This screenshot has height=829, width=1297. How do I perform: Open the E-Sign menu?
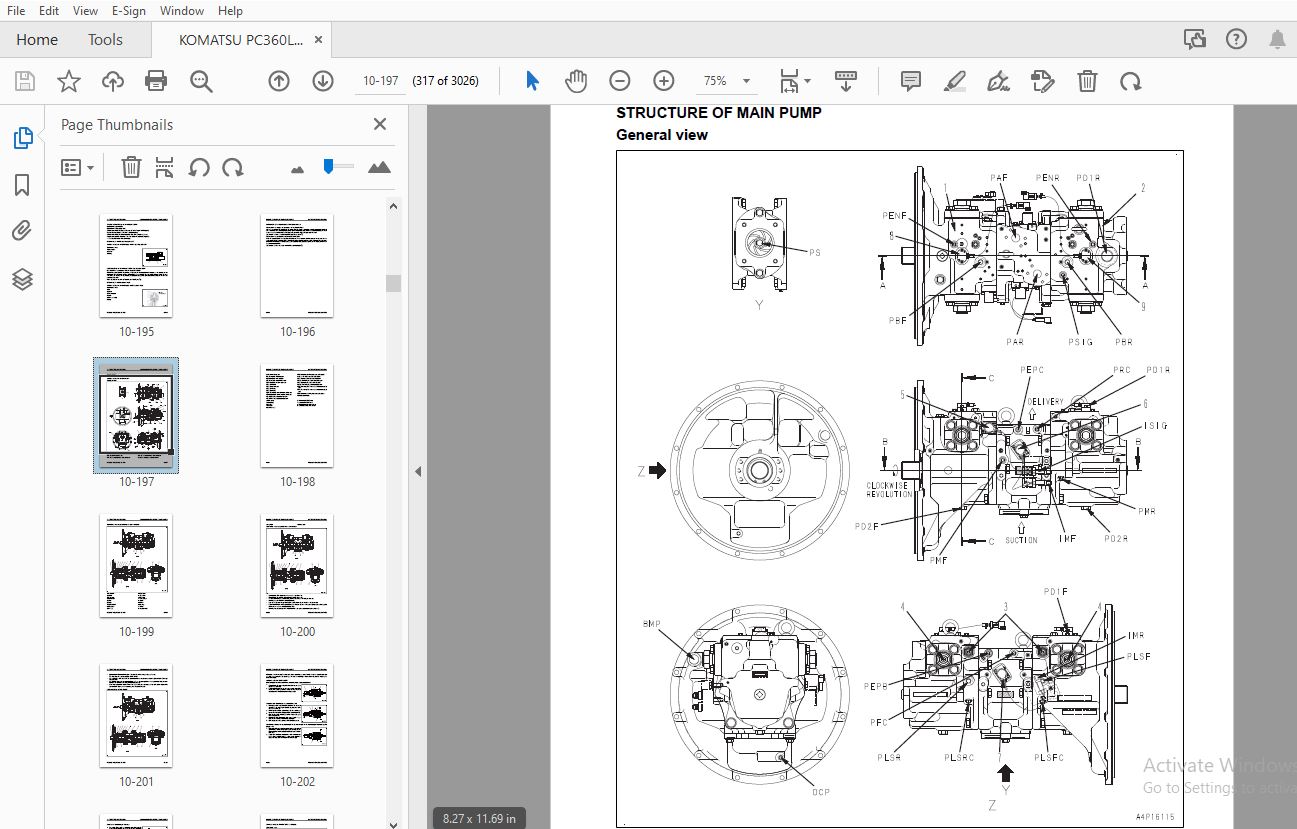128,11
